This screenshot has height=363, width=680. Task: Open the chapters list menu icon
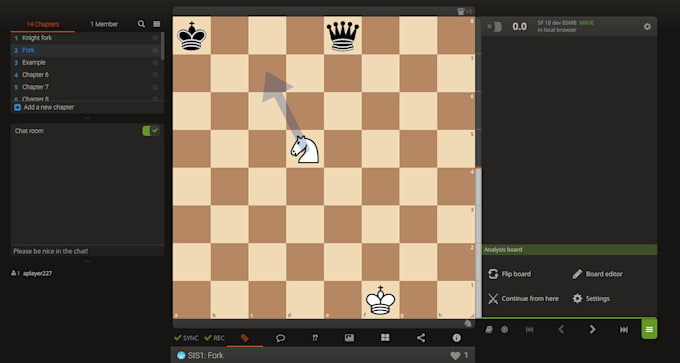pyautogui.click(x=157, y=24)
